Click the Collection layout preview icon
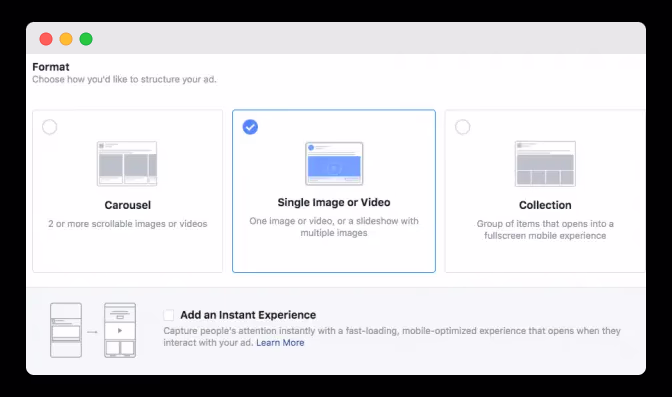The image size is (672, 397). click(545, 164)
